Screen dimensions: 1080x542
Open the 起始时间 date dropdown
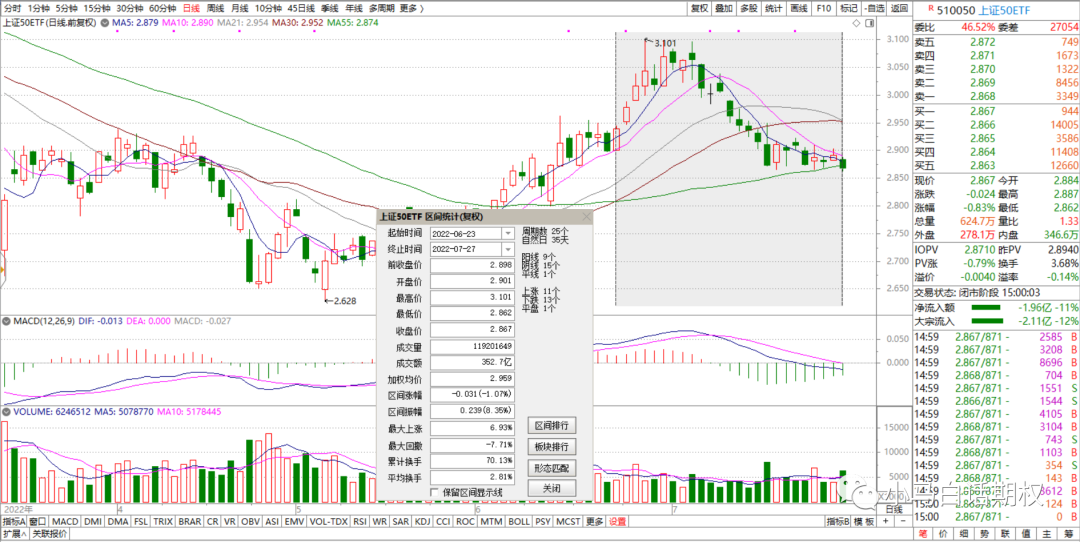(508, 232)
